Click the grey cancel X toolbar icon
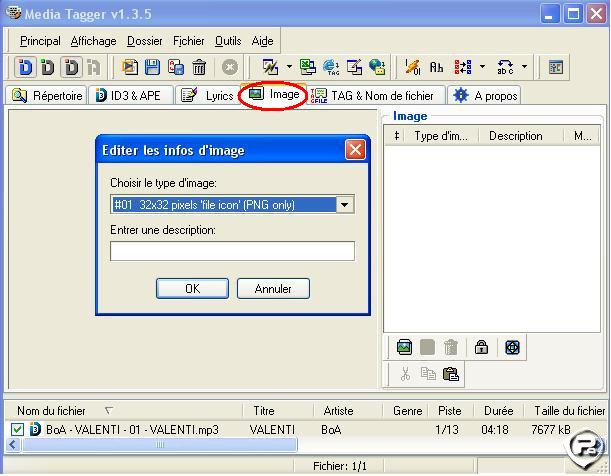Viewport: 611px width, 476px height. point(230,67)
